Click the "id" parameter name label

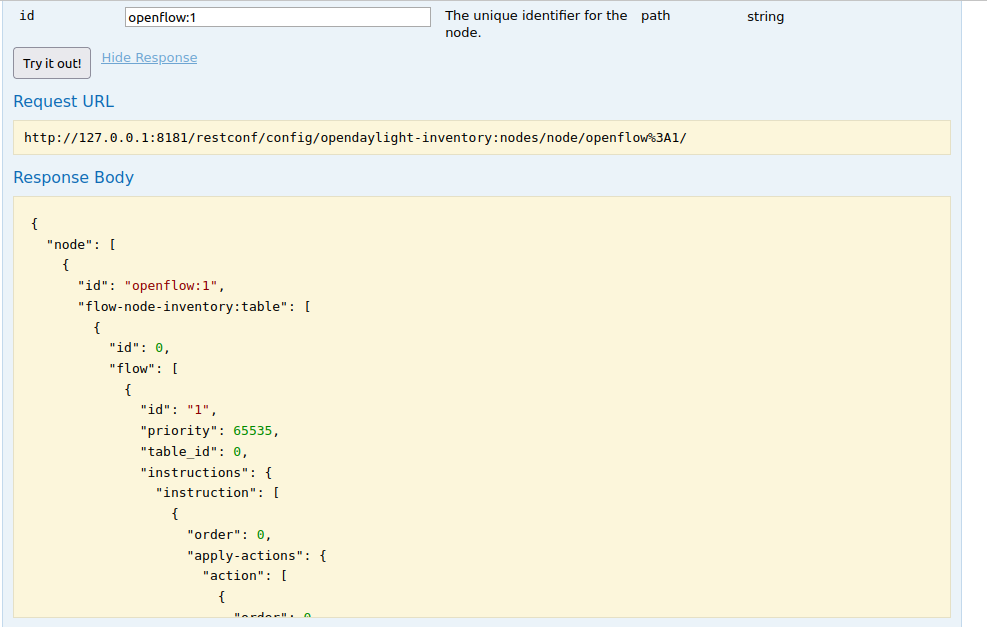(x=27, y=16)
